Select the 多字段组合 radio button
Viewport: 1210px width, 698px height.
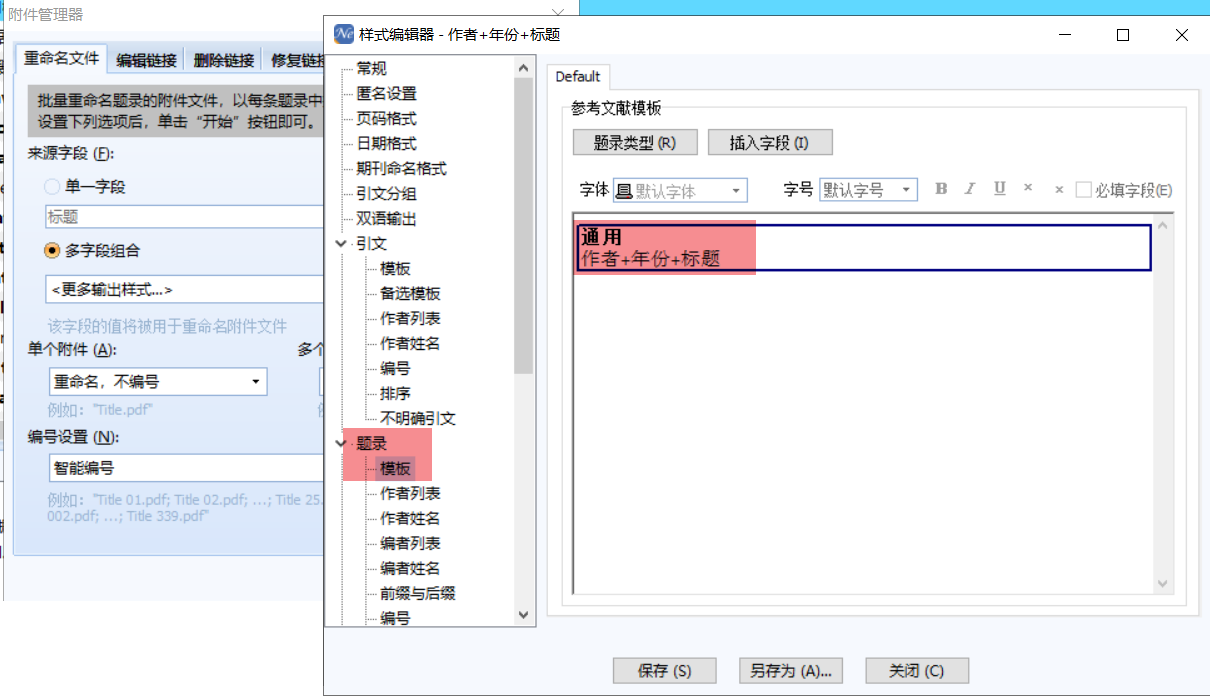click(52, 250)
